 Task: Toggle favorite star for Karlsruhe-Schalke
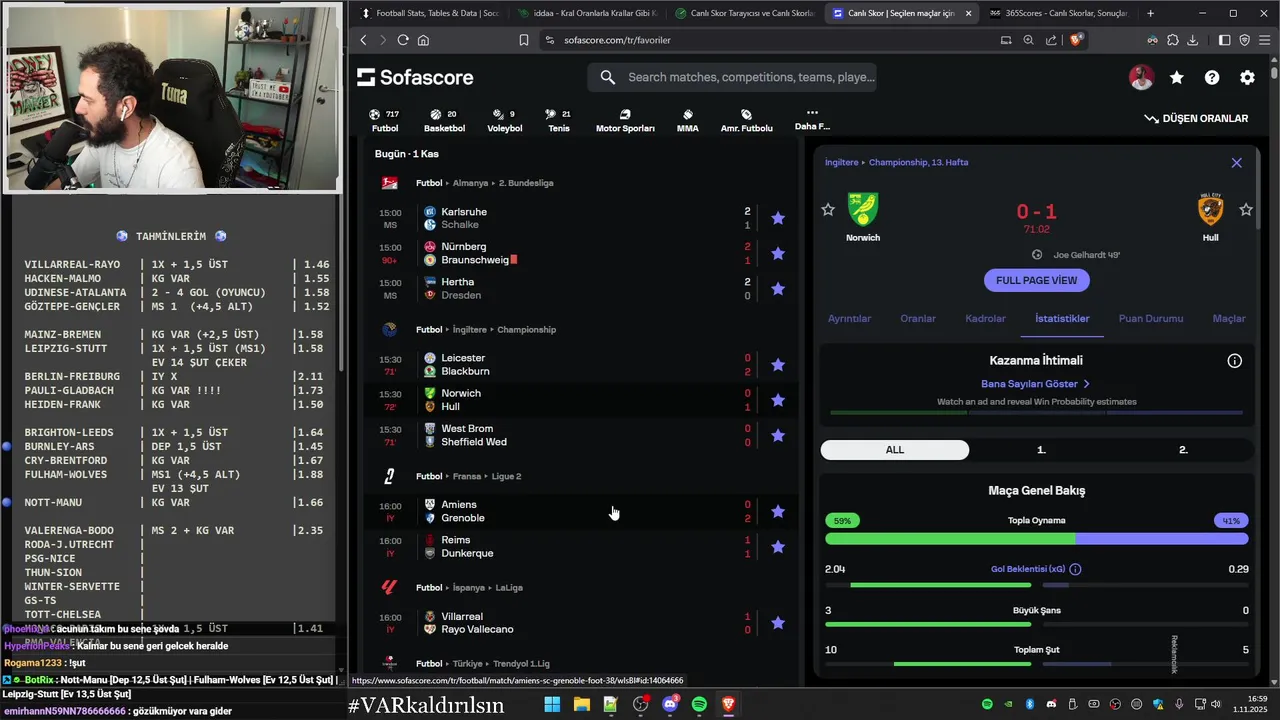coord(778,218)
